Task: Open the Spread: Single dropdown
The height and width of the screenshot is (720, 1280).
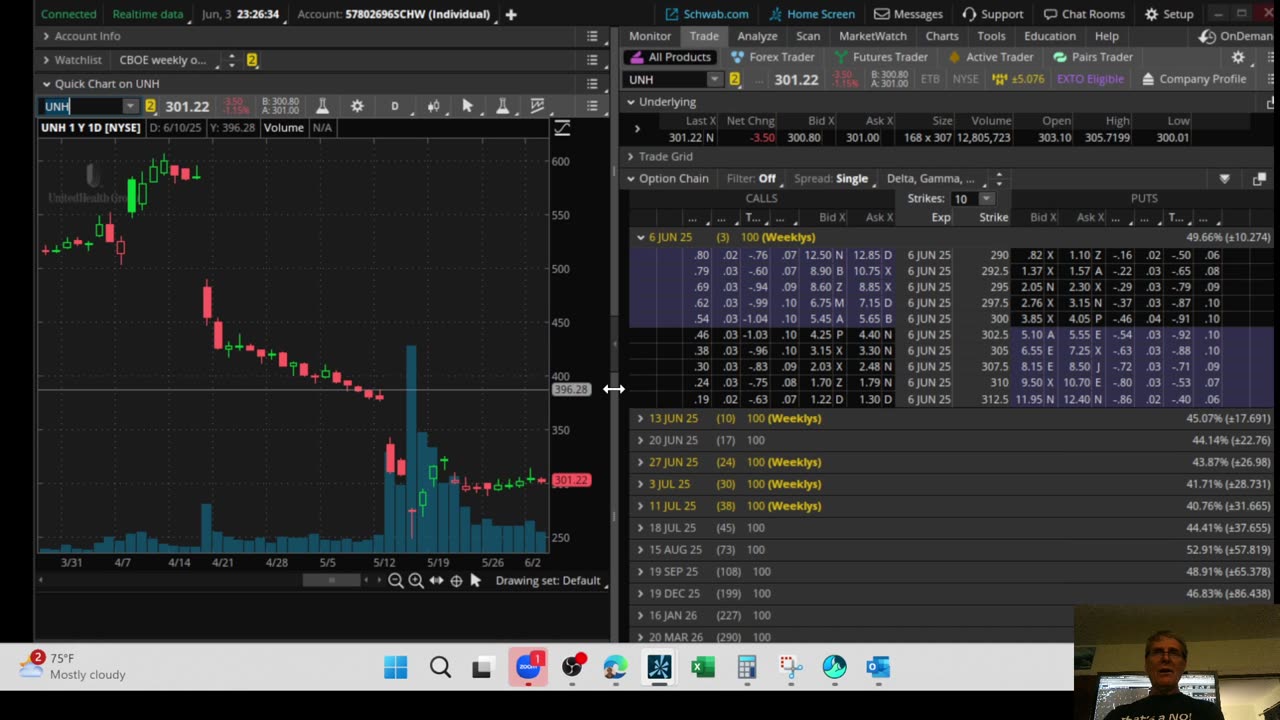Action: coord(835,179)
